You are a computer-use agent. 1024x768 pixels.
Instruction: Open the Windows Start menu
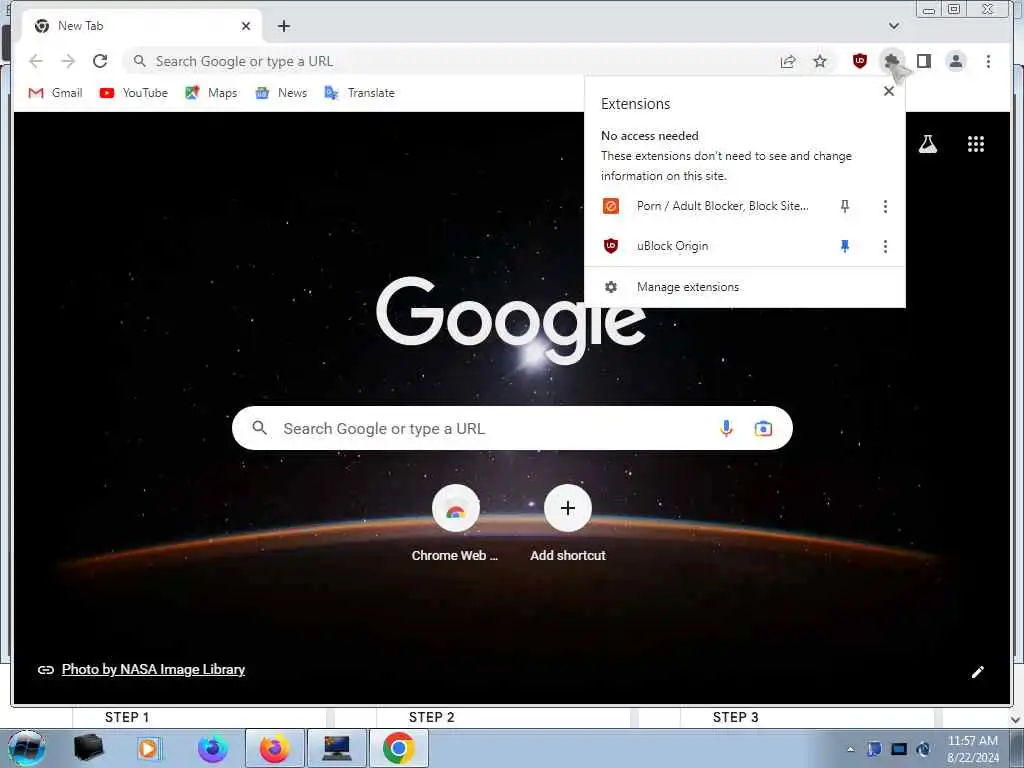pos(26,748)
